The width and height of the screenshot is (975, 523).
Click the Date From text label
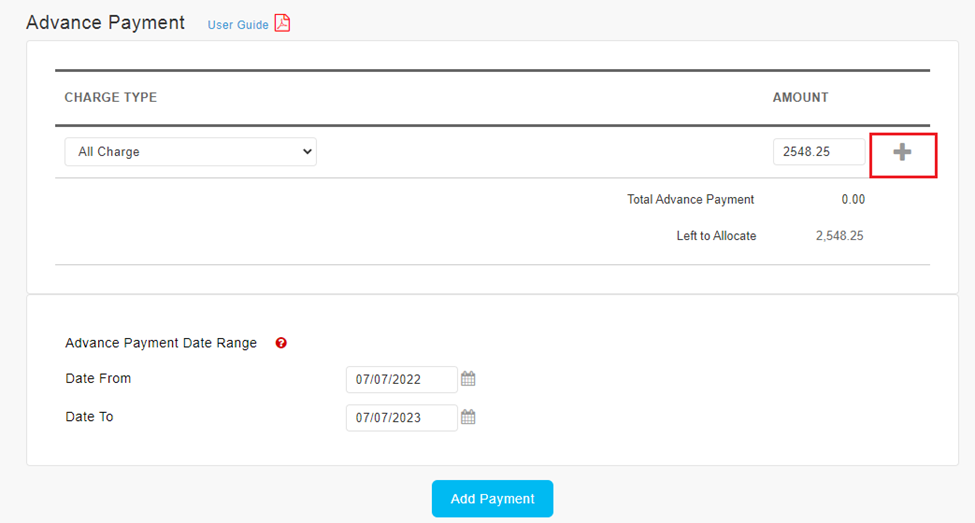[x=98, y=379]
